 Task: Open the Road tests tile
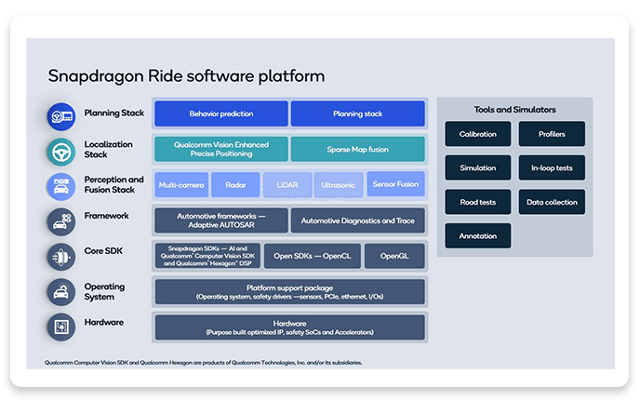click(x=478, y=202)
